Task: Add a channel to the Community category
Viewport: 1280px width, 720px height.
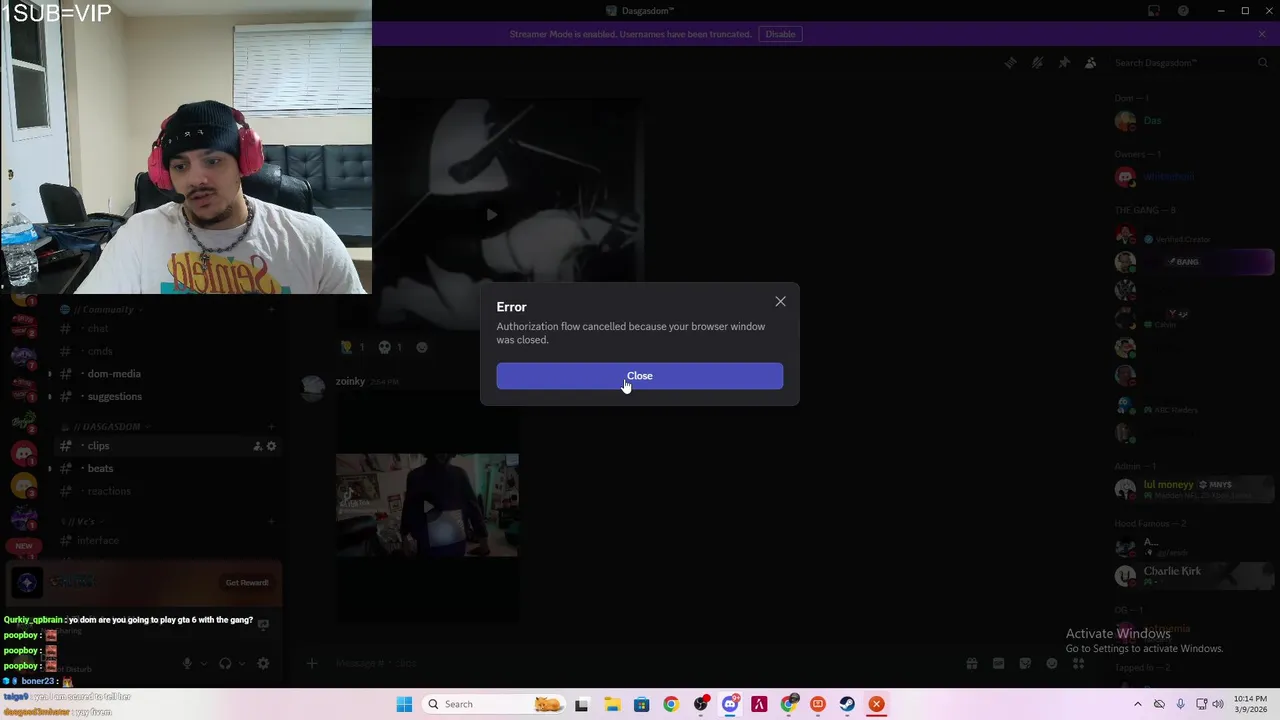Action: pyautogui.click(x=270, y=310)
